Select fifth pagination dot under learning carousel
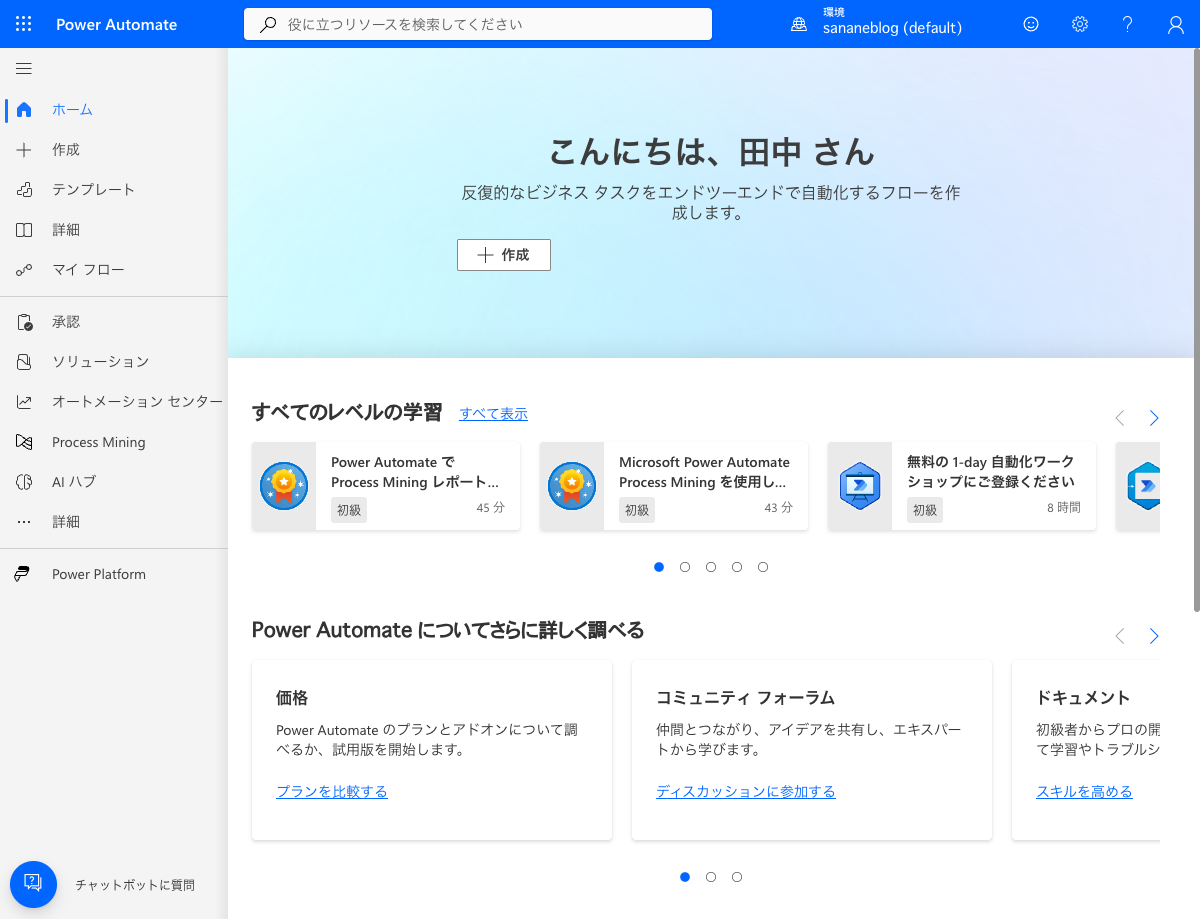This screenshot has height=919, width=1200. (x=763, y=567)
